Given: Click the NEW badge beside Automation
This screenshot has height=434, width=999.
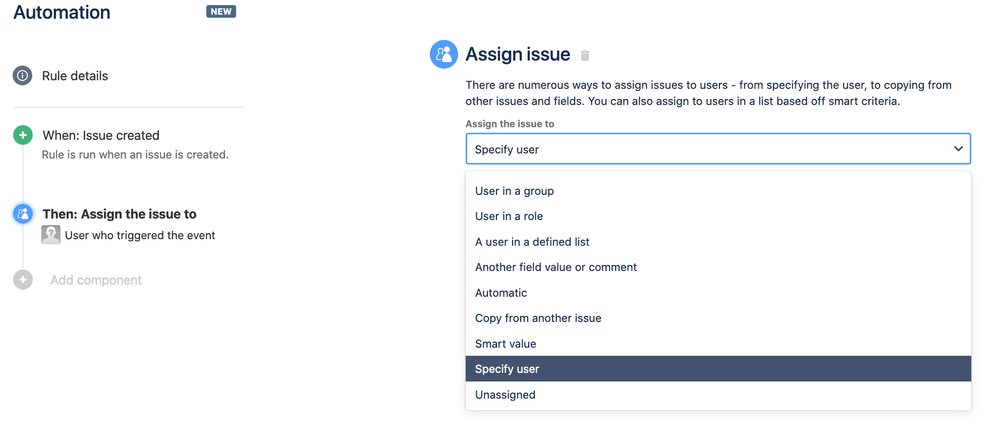Looking at the screenshot, I should point(221,12).
